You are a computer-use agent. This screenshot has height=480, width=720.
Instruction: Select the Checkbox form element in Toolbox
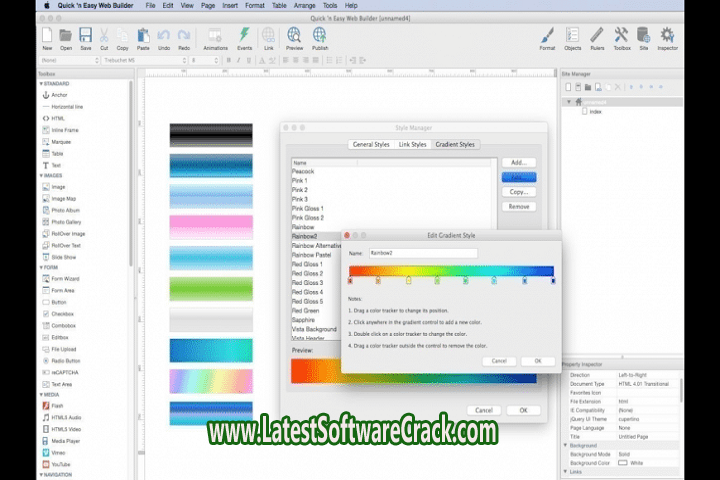tap(65, 313)
